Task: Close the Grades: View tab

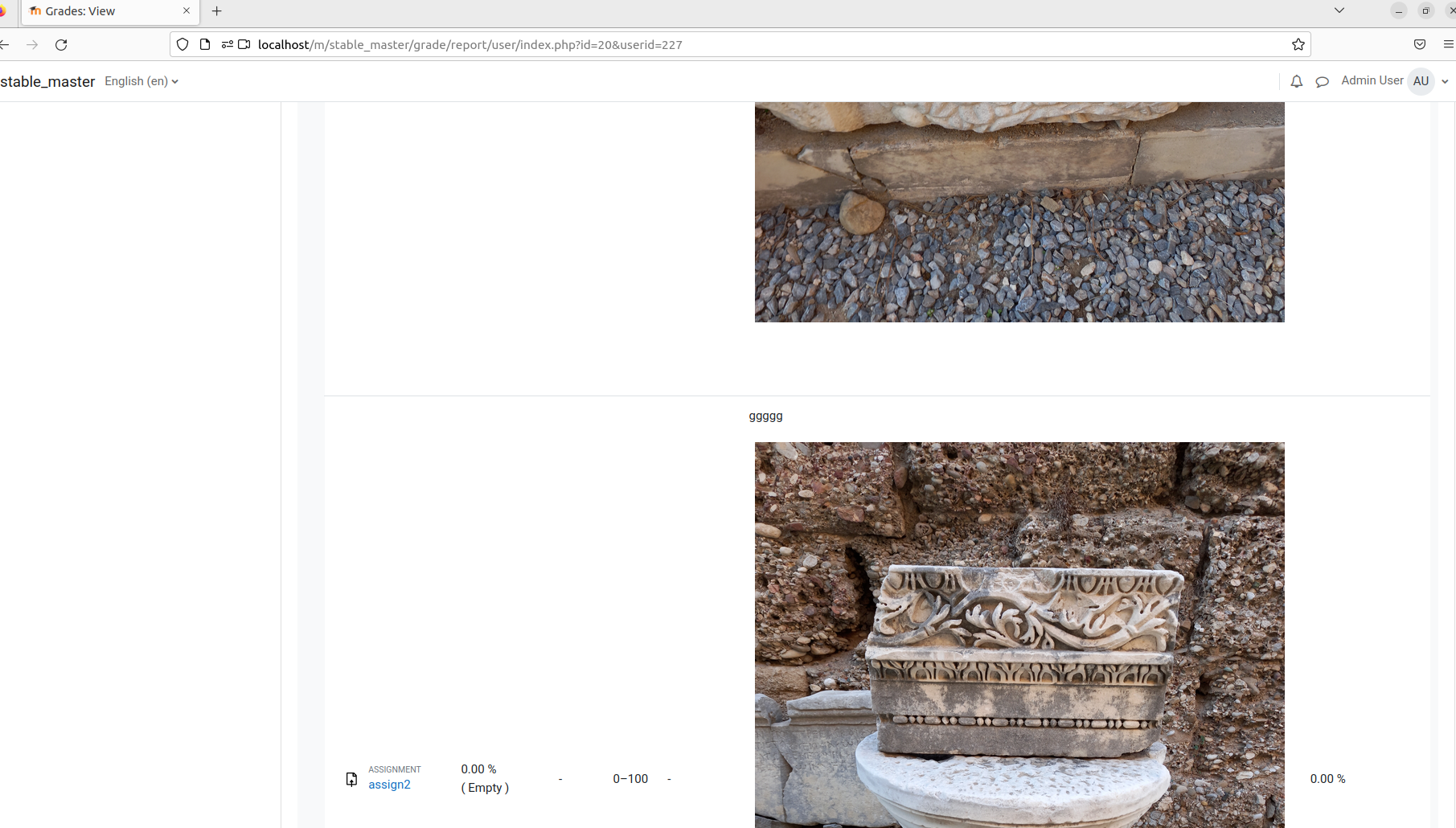Action: click(187, 11)
